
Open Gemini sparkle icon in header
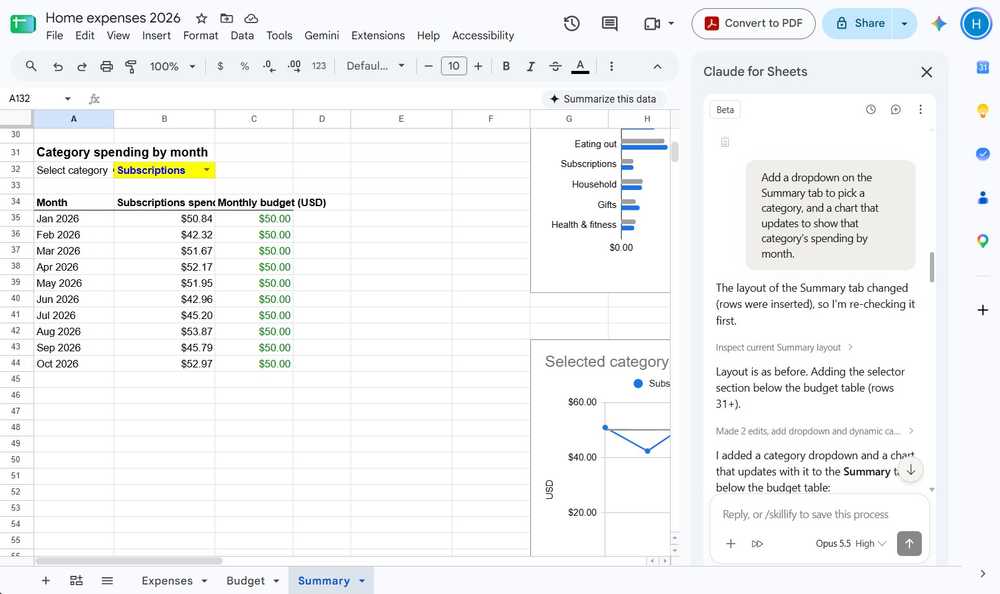[x=938, y=24]
